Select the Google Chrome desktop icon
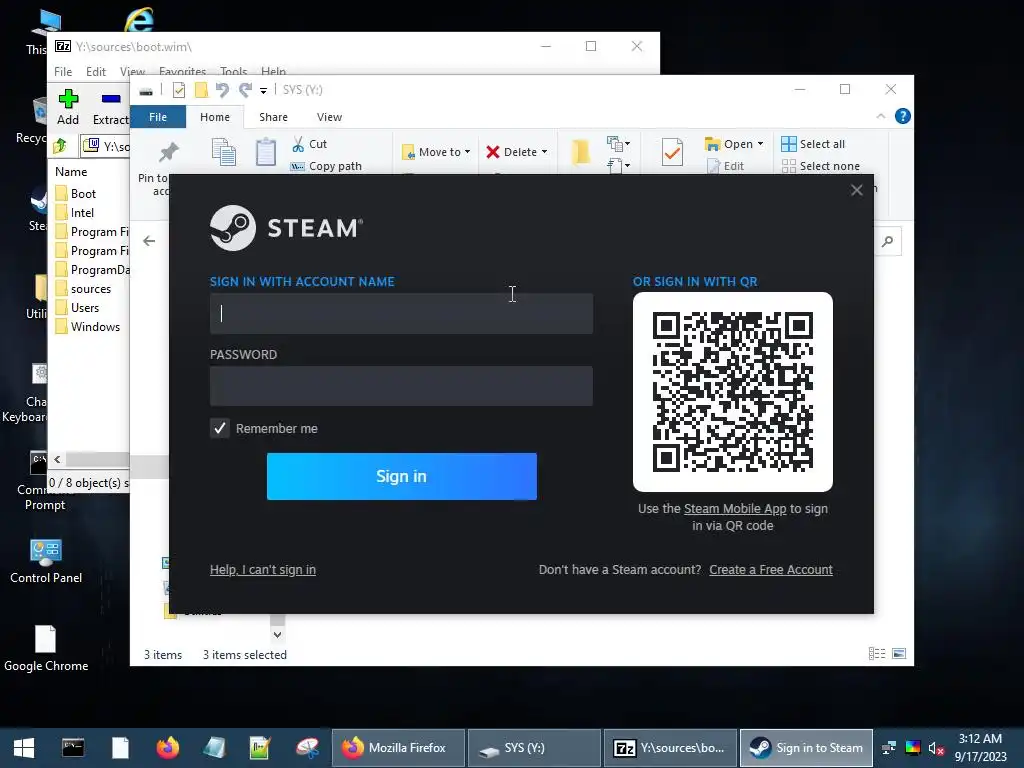Screen dimensions: 1024x768 (46, 648)
